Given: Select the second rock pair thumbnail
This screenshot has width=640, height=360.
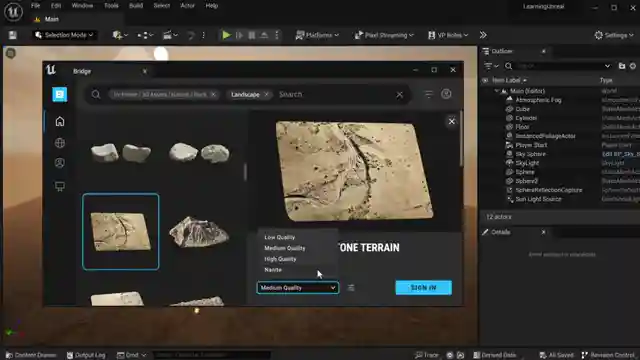Looking at the screenshot, I should click(199, 153).
